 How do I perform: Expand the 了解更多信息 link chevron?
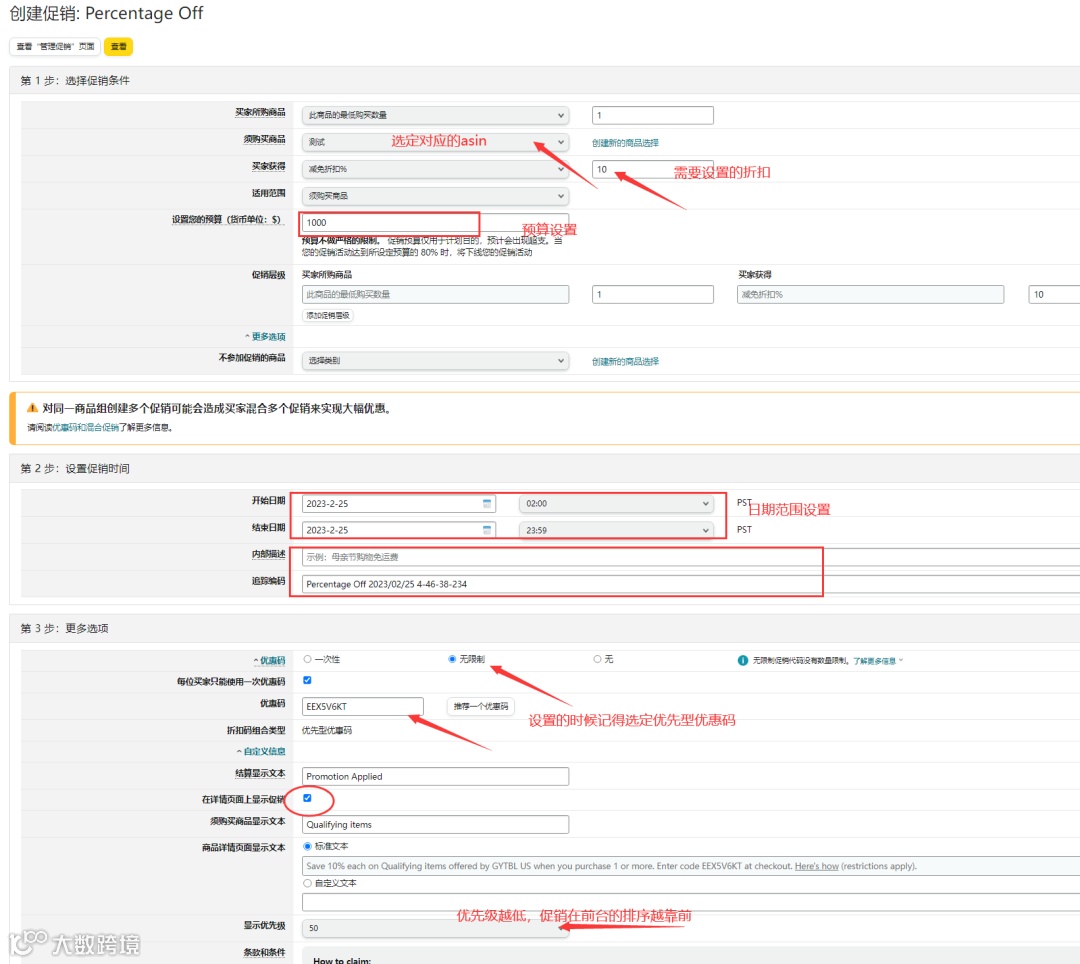pyautogui.click(x=900, y=660)
